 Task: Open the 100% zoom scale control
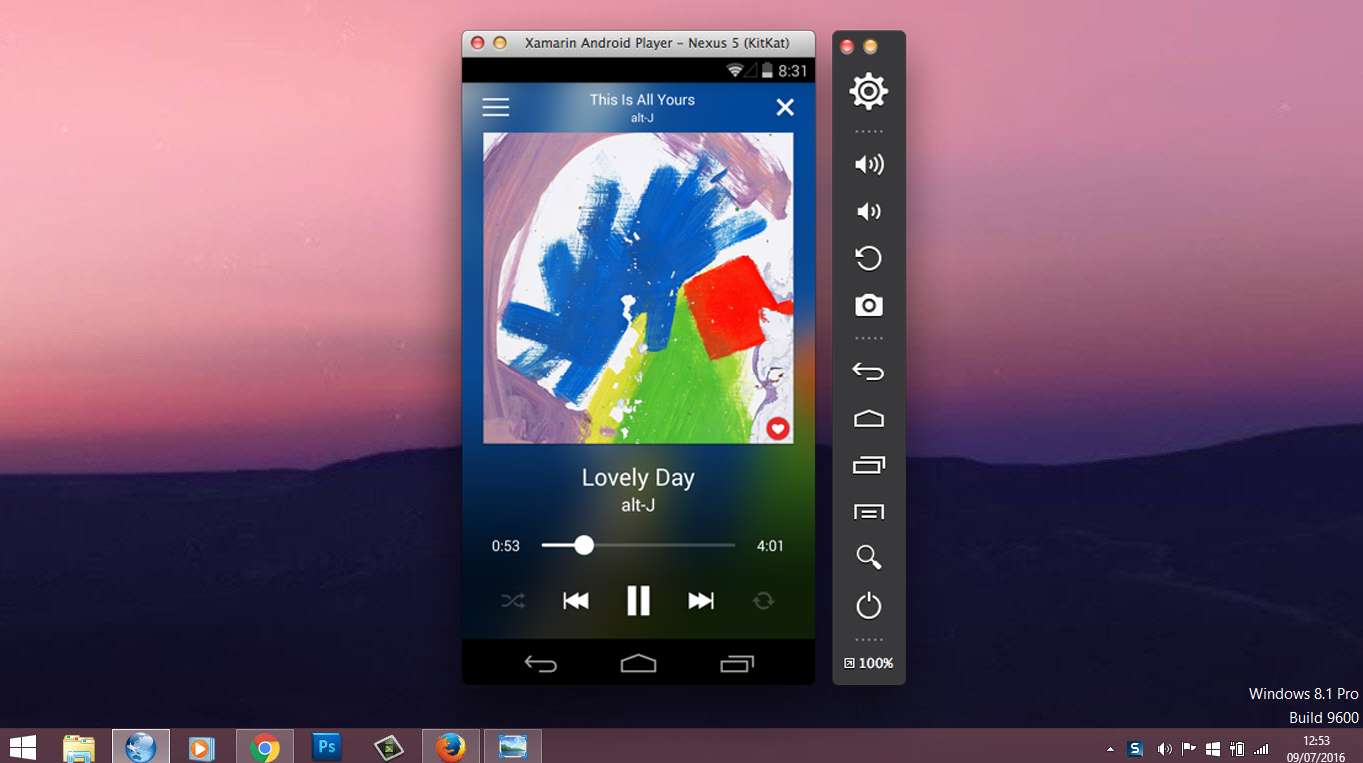pyautogui.click(x=868, y=663)
